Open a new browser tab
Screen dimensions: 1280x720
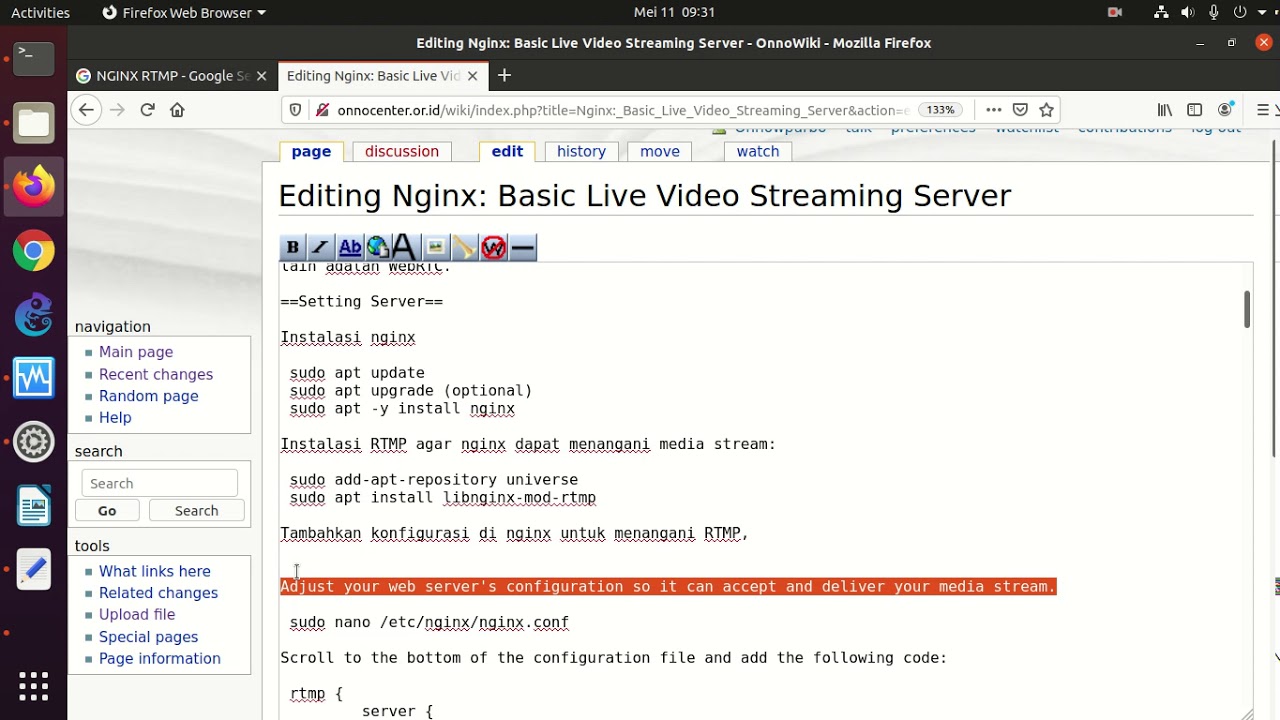504,76
